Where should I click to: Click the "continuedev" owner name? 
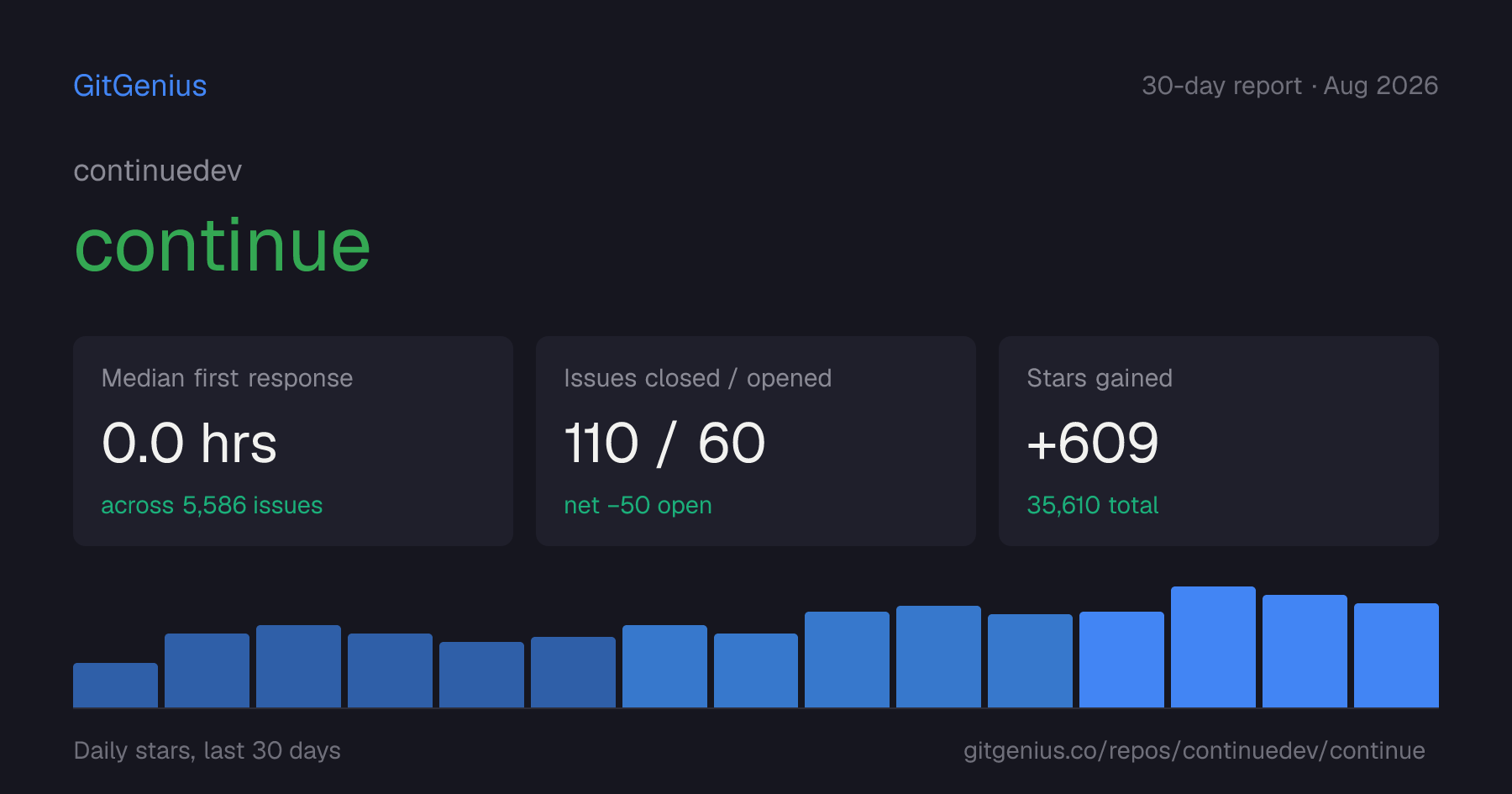point(158,171)
